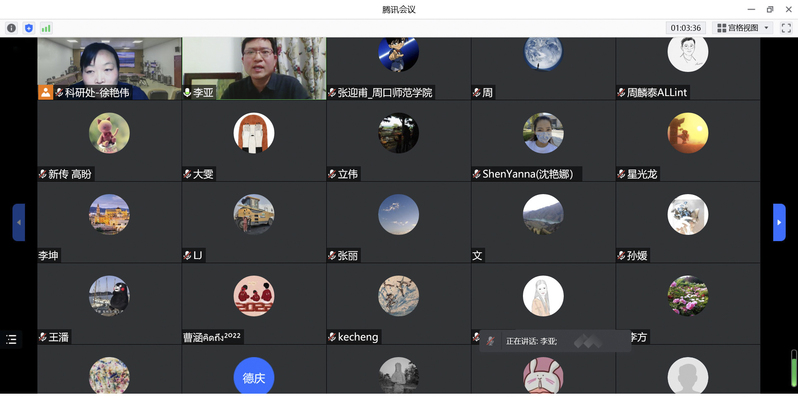Click muted mic icon of 立伟
798x397 pixels.
point(332,174)
